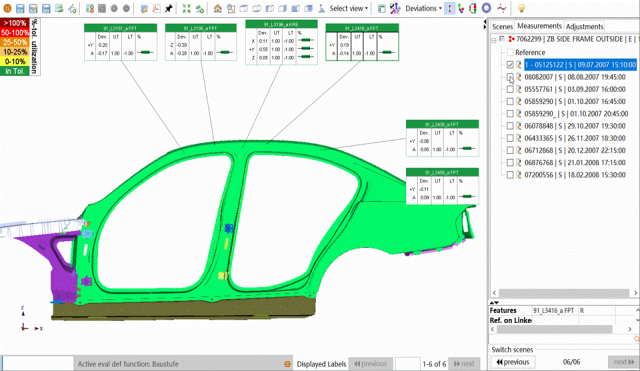Click the checkmark axes icon left of Deviations
The image size is (640, 371).
[x=395, y=8]
